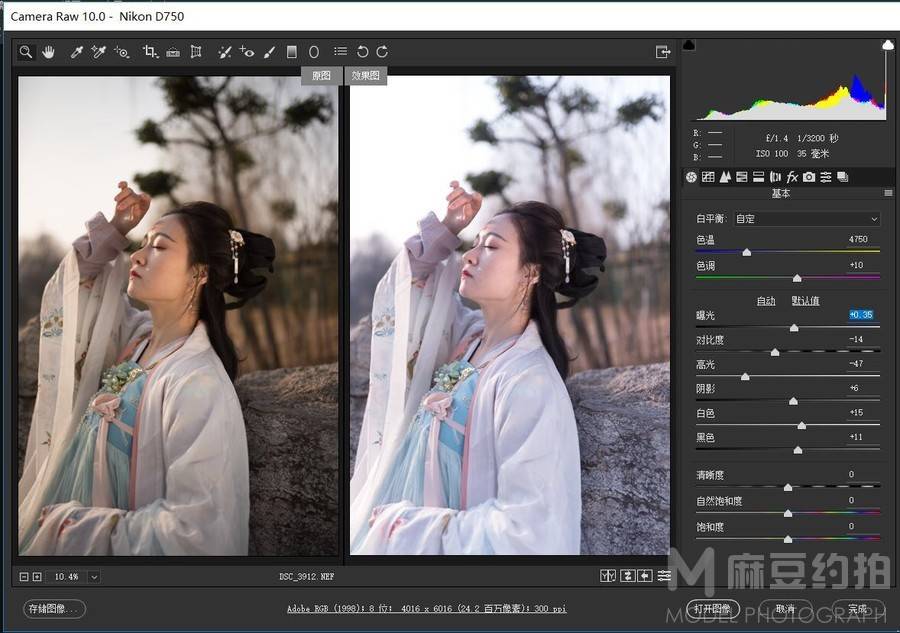
Task: Click the zoom in plus button
Action: [37, 576]
